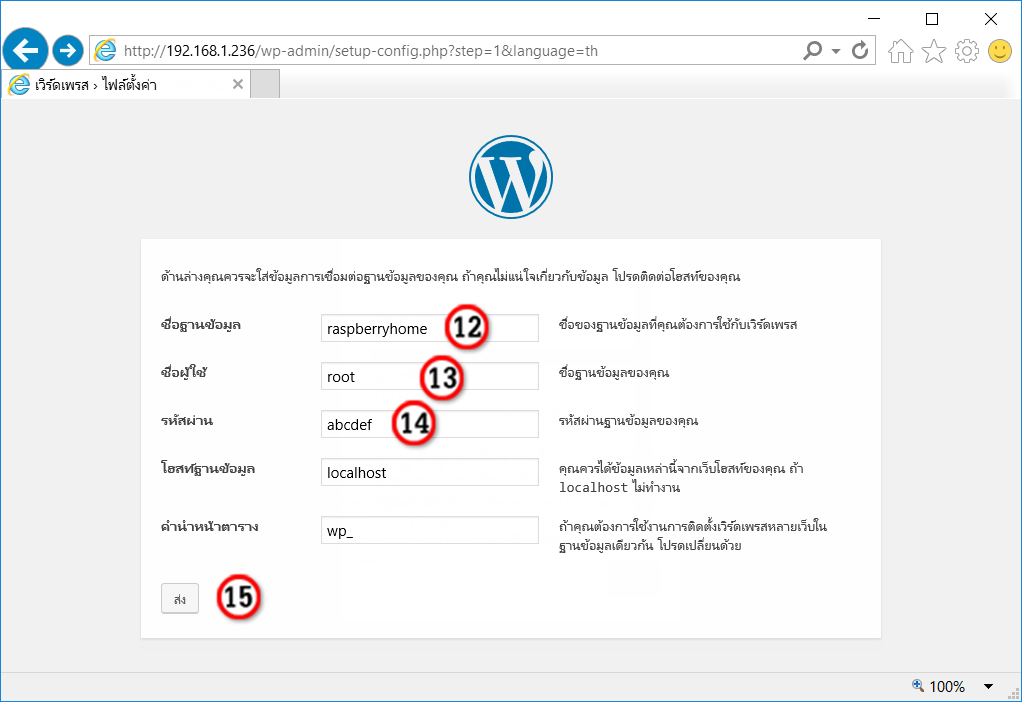The width and height of the screenshot is (1022, 702).
Task: Click the รหัสผ่าน label
Action: (x=187, y=420)
